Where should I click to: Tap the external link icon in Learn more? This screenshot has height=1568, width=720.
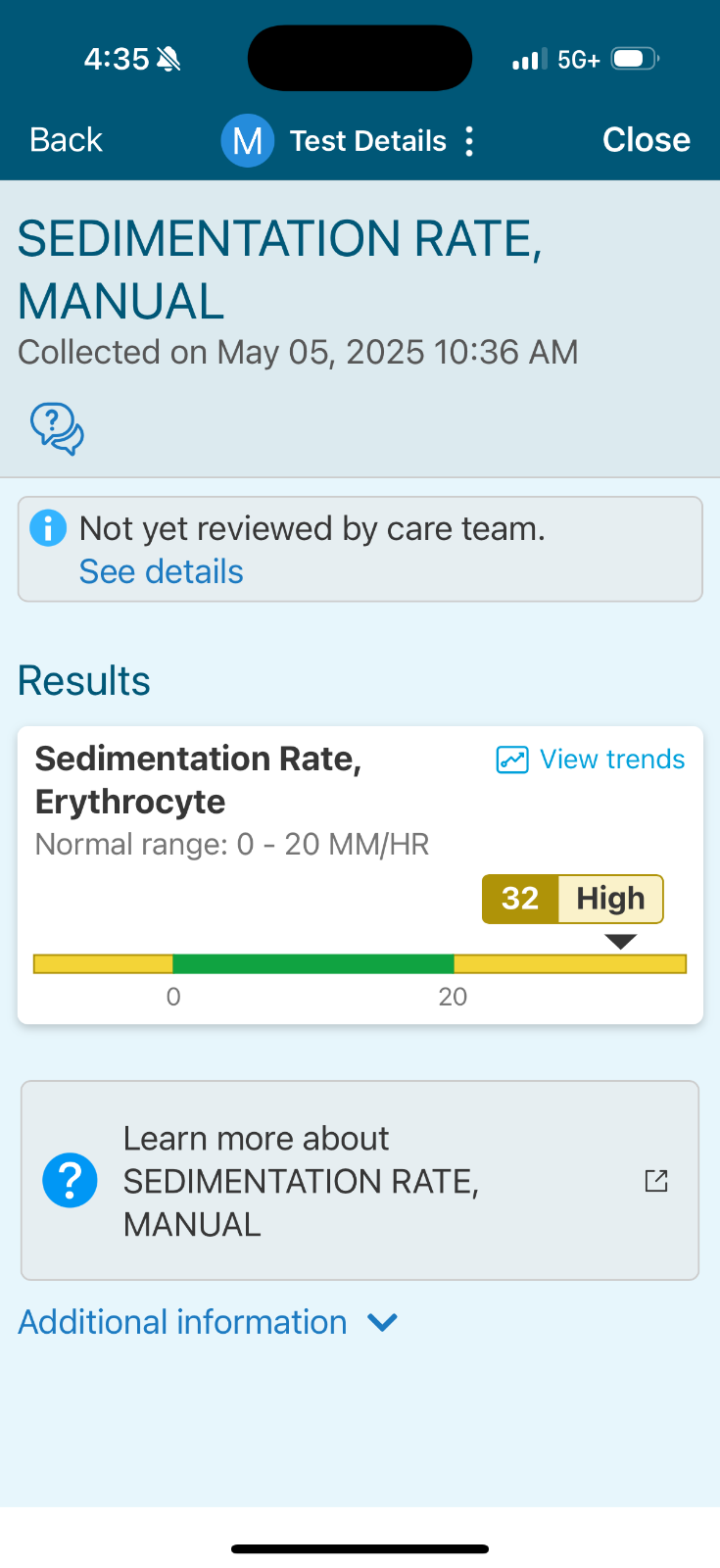[656, 1181]
